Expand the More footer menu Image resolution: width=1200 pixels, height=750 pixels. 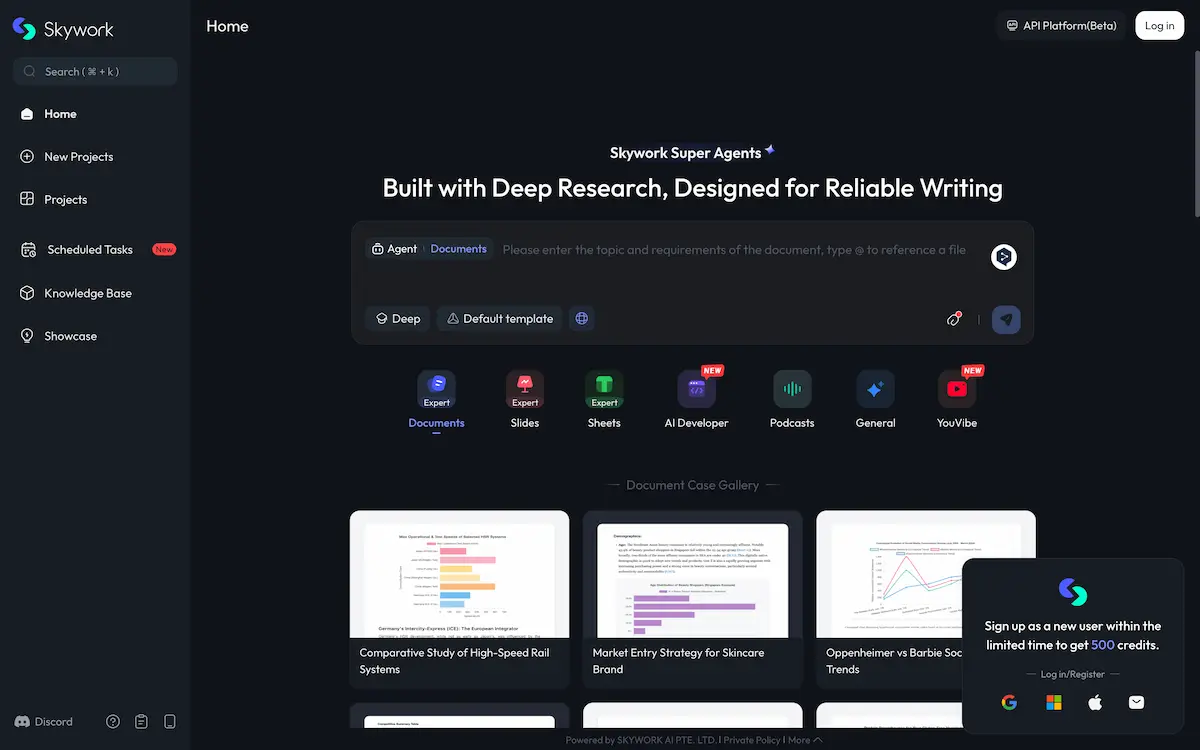805,740
